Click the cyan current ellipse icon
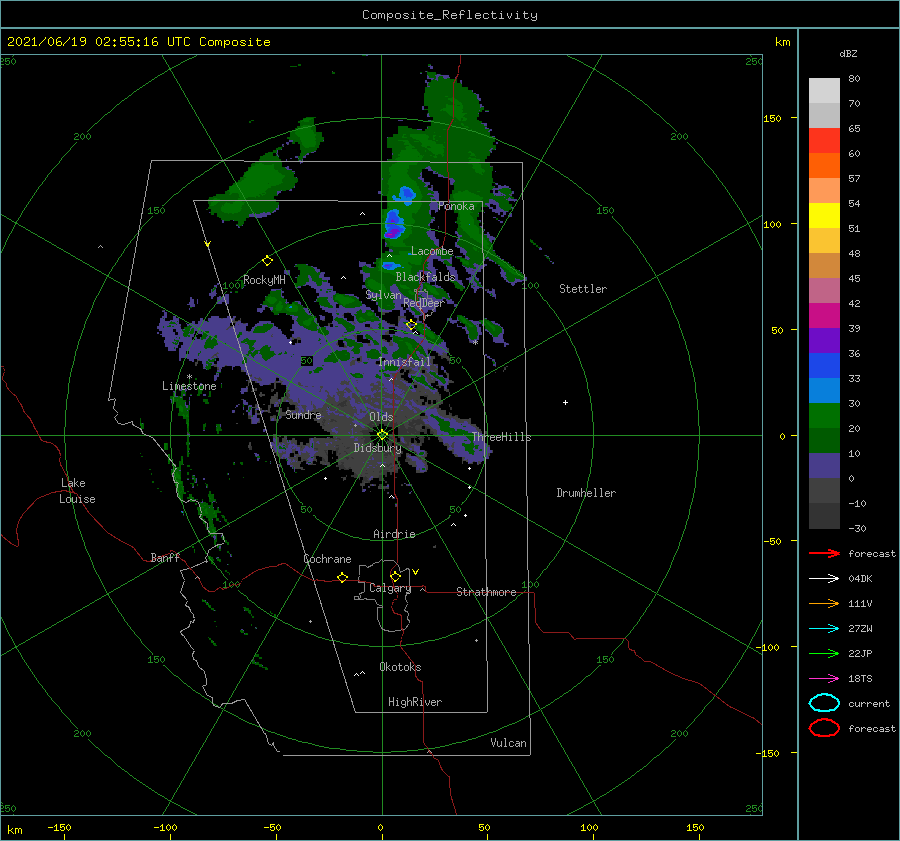The width and height of the screenshot is (900, 841). 824,703
